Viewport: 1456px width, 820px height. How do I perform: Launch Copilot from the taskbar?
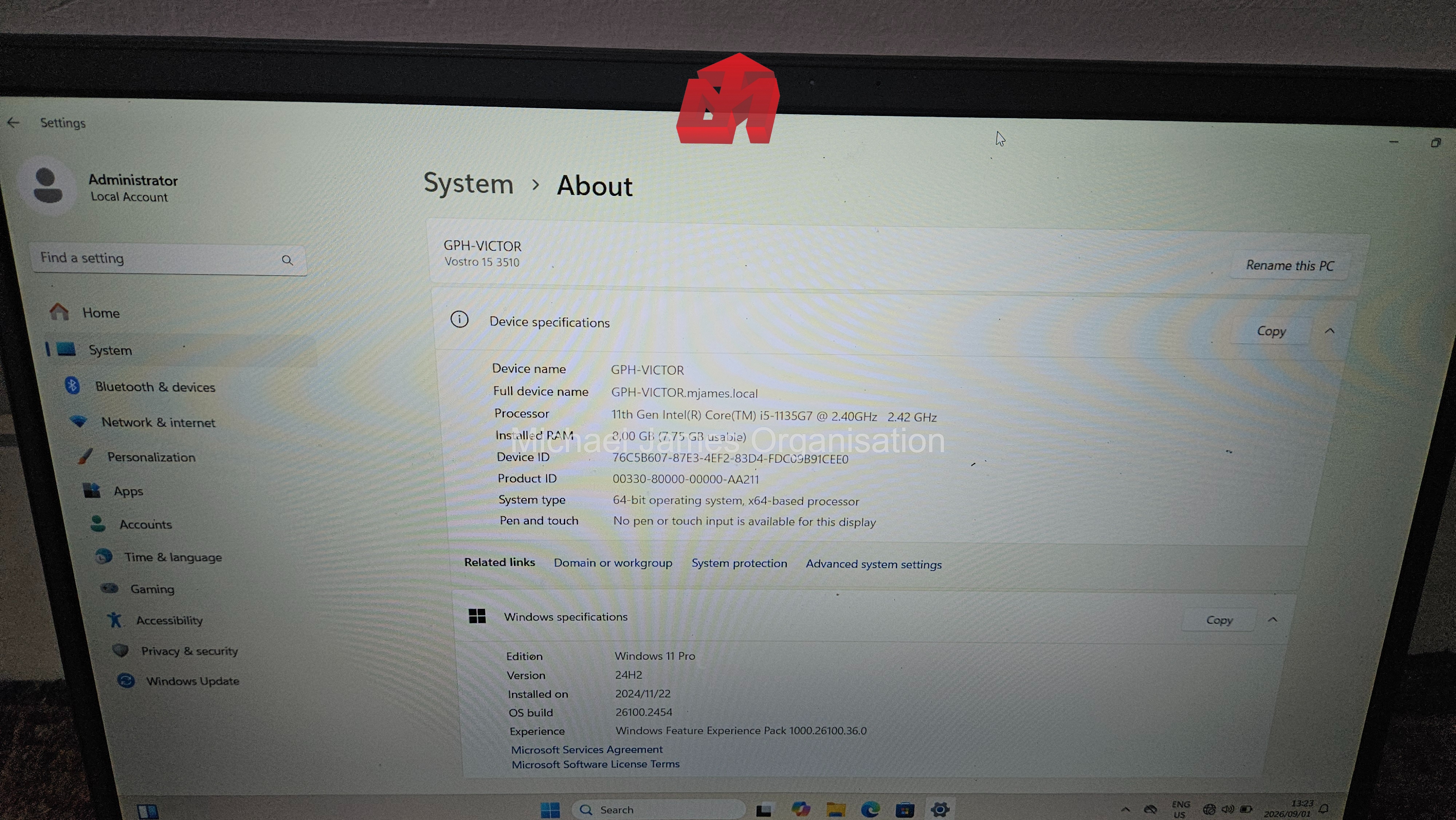[801, 809]
